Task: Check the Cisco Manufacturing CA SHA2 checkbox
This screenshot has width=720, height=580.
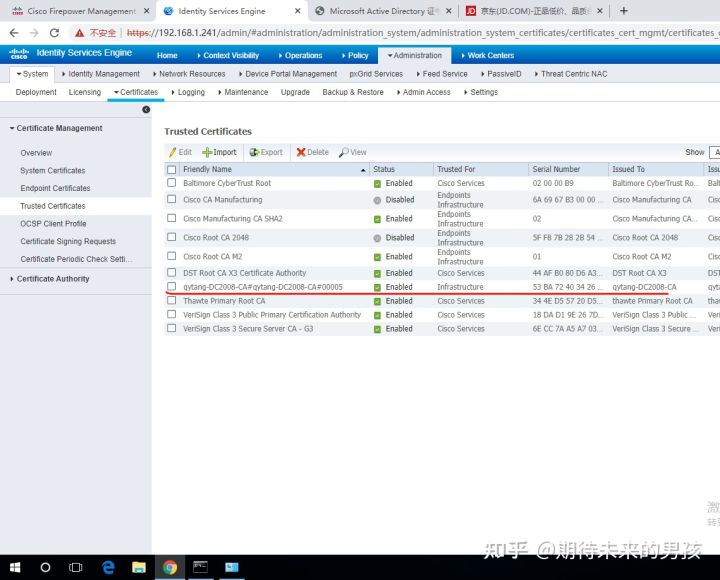Action: click(x=172, y=218)
